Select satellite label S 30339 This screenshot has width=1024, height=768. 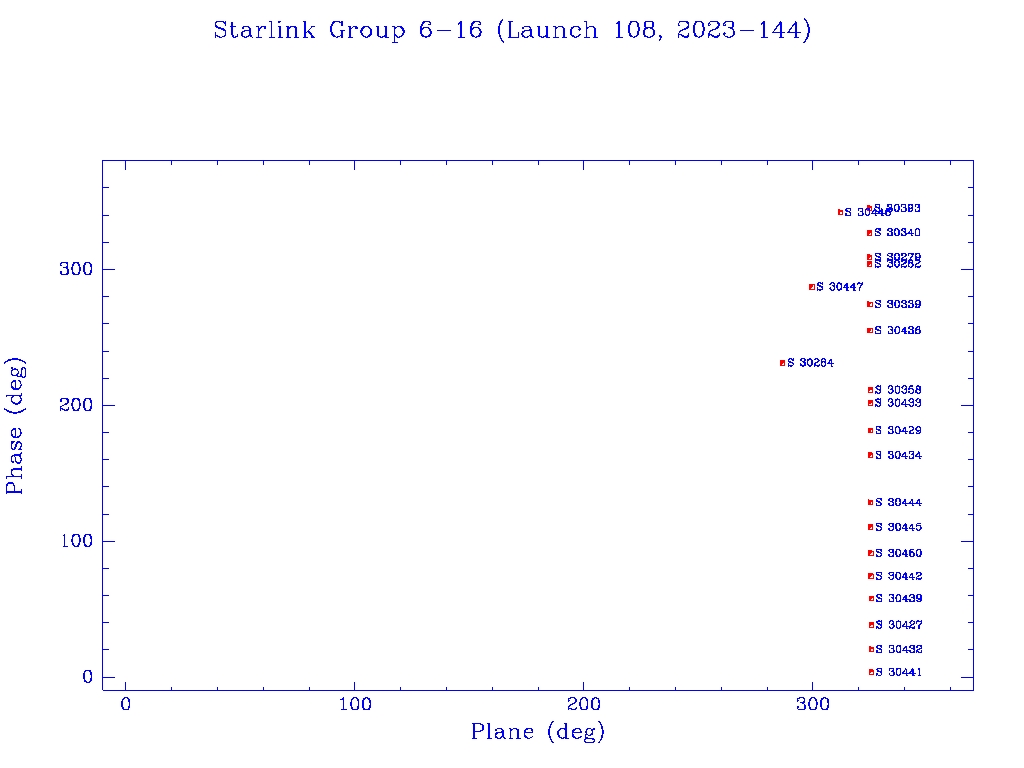tap(897, 304)
